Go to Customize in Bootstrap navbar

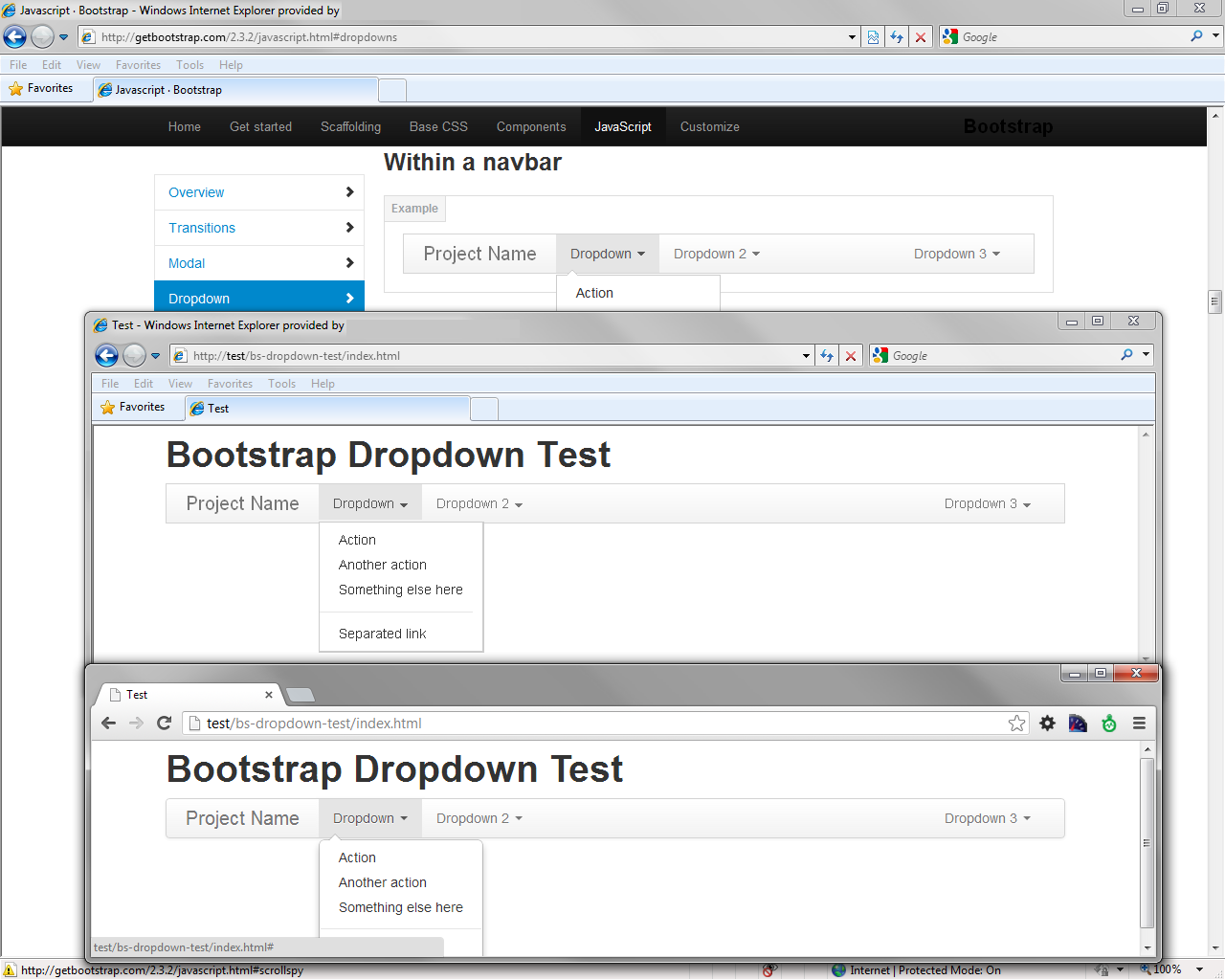tap(710, 126)
